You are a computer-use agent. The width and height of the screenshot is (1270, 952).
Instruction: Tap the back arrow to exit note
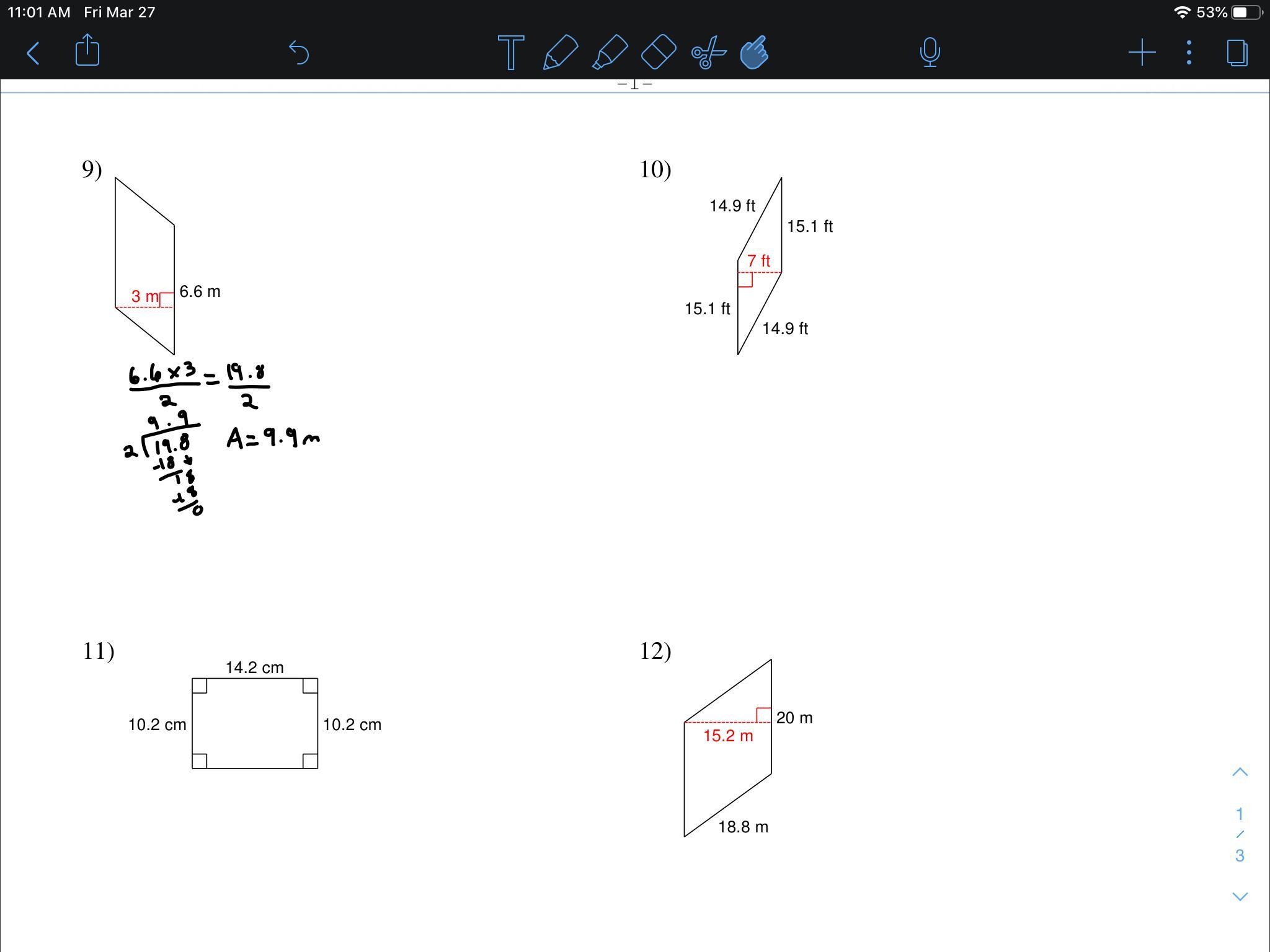click(x=34, y=53)
